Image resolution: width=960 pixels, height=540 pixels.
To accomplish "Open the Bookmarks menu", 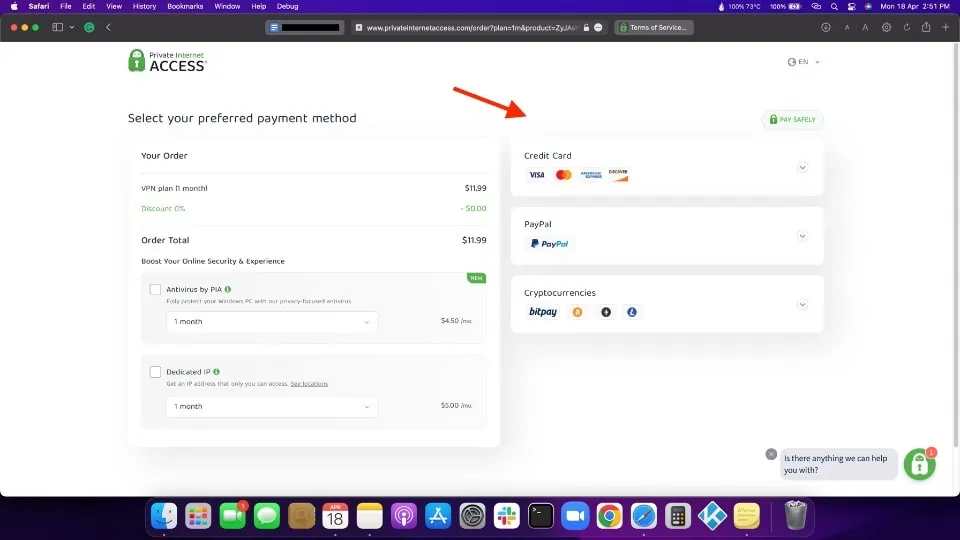I will pyautogui.click(x=185, y=6).
